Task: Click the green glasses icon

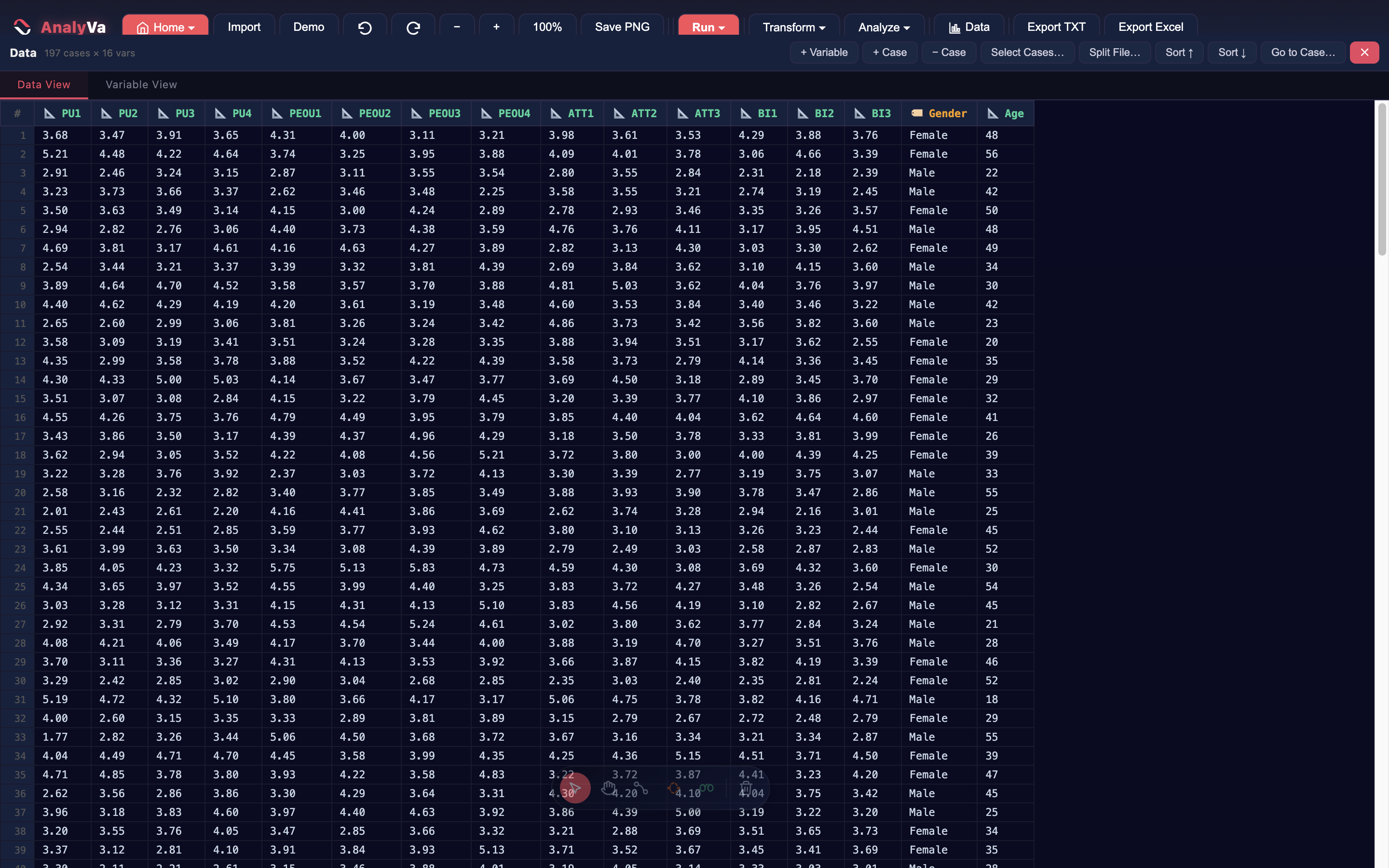Action: (707, 788)
